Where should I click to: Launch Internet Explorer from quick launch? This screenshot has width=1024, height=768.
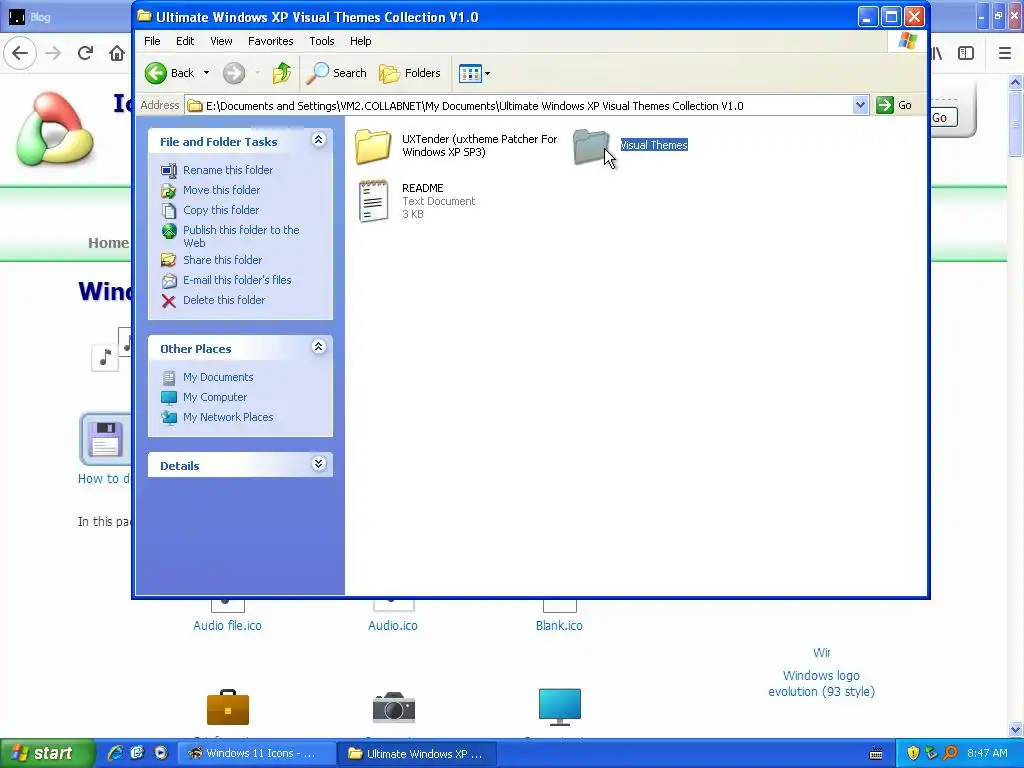pos(115,753)
